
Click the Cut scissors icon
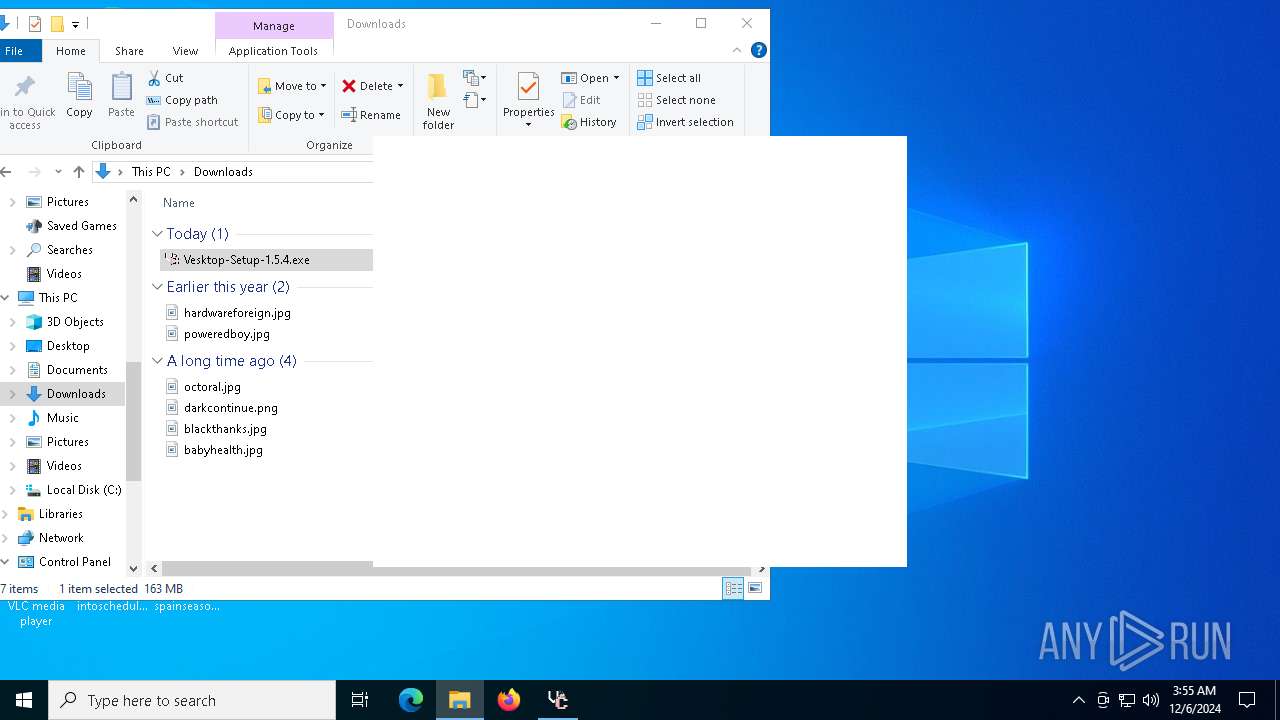pos(154,78)
